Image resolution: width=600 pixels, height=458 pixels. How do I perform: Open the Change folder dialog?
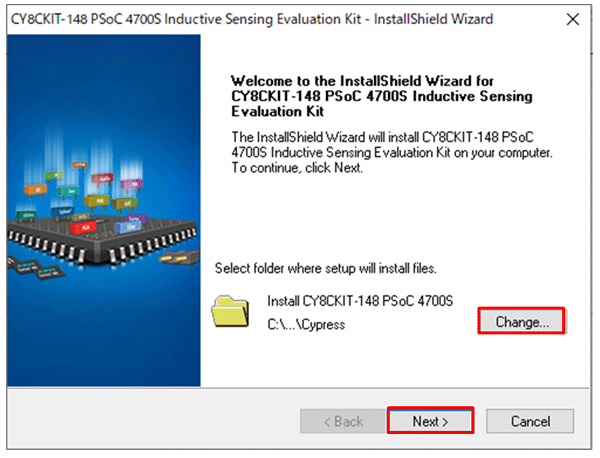coord(522,321)
